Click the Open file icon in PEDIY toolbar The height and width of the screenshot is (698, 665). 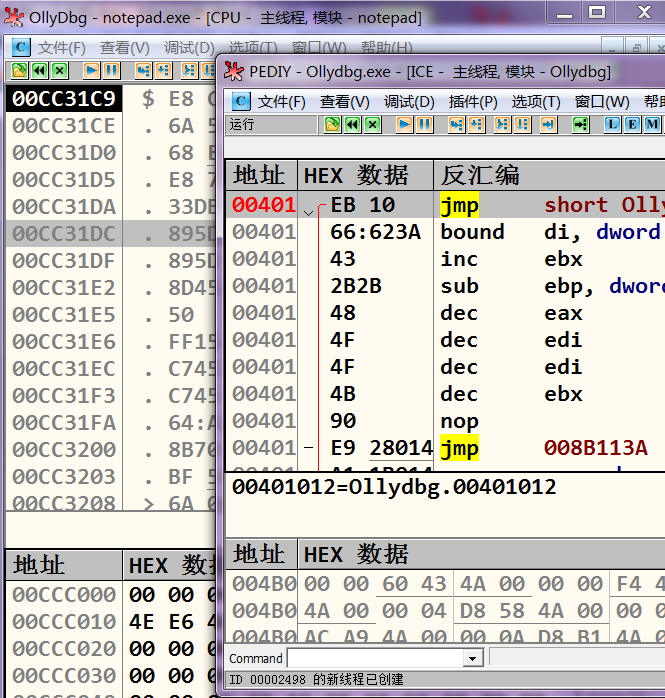pos(332,125)
